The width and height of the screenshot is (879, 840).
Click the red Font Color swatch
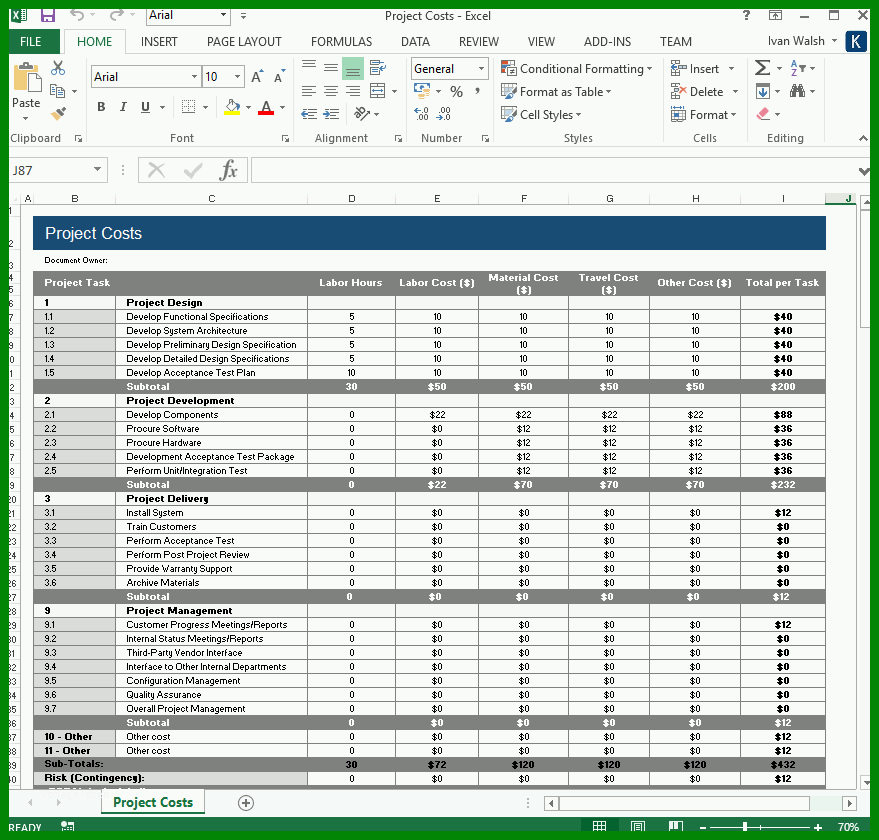[x=266, y=107]
